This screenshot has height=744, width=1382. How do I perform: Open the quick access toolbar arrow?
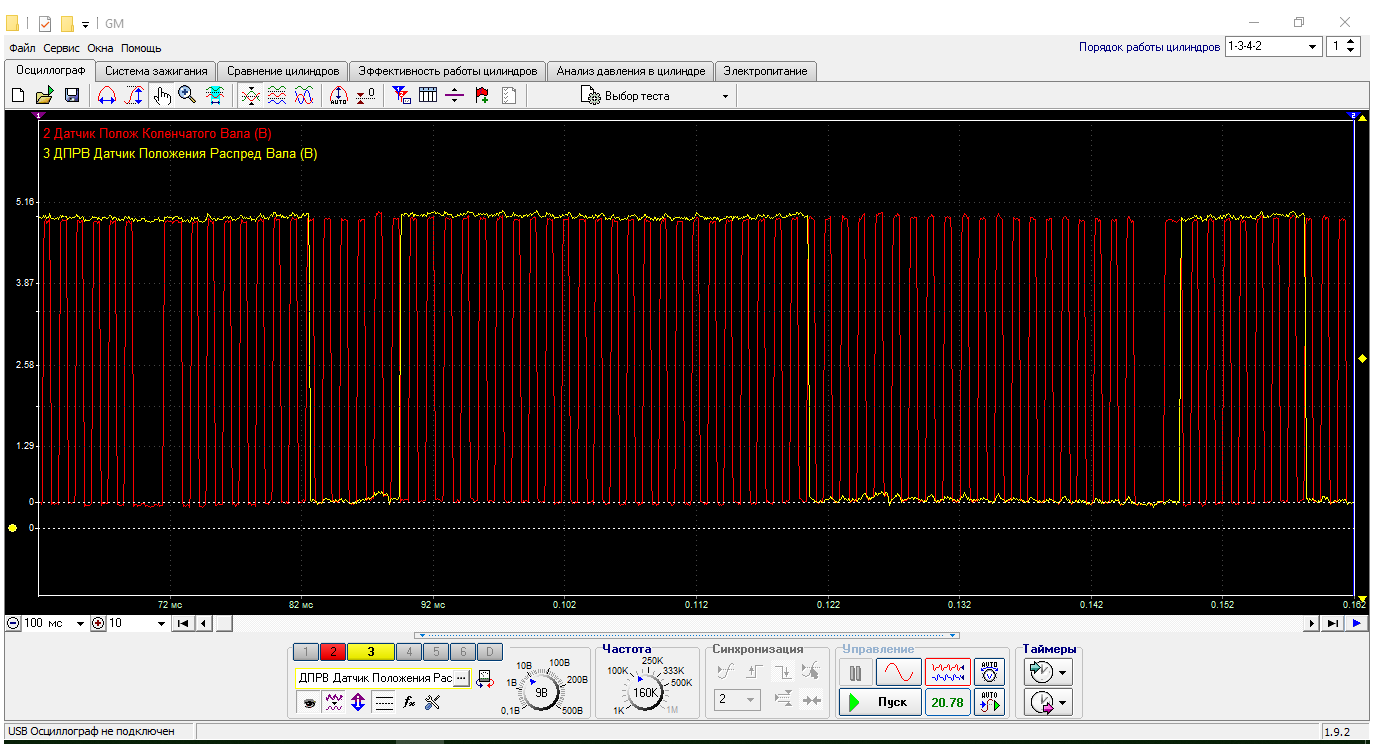tap(85, 24)
